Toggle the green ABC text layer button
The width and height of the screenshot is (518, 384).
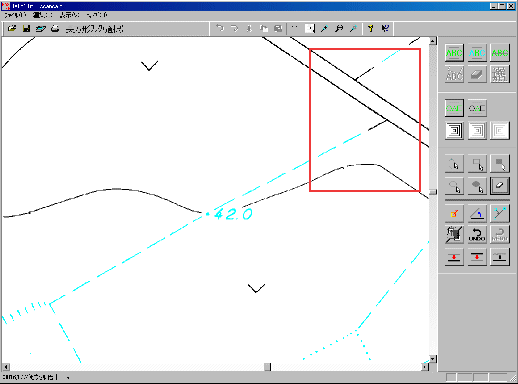tap(454, 53)
